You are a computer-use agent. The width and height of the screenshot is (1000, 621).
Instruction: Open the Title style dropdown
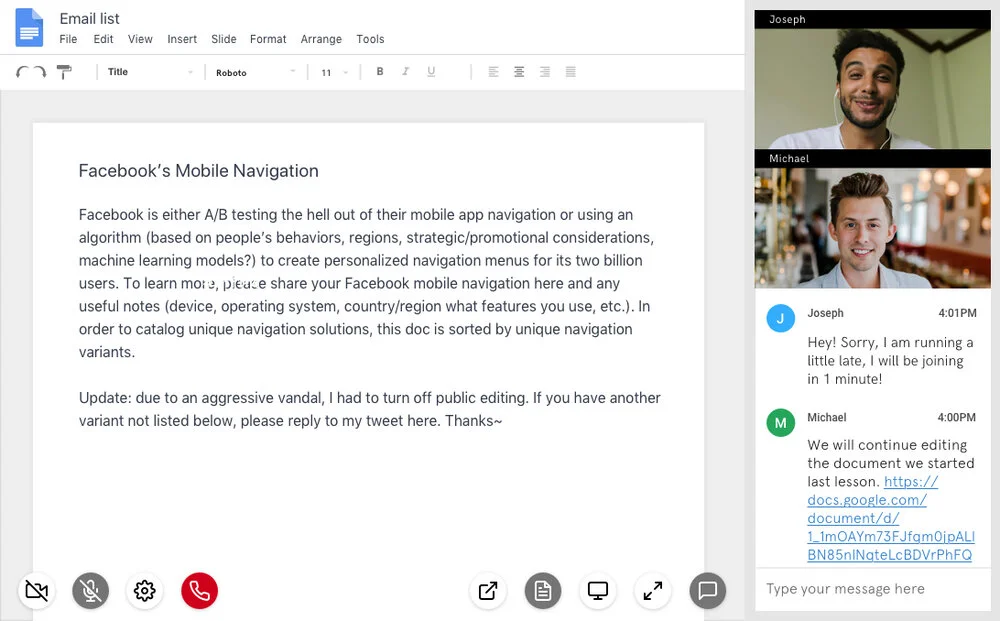pyautogui.click(x=151, y=72)
